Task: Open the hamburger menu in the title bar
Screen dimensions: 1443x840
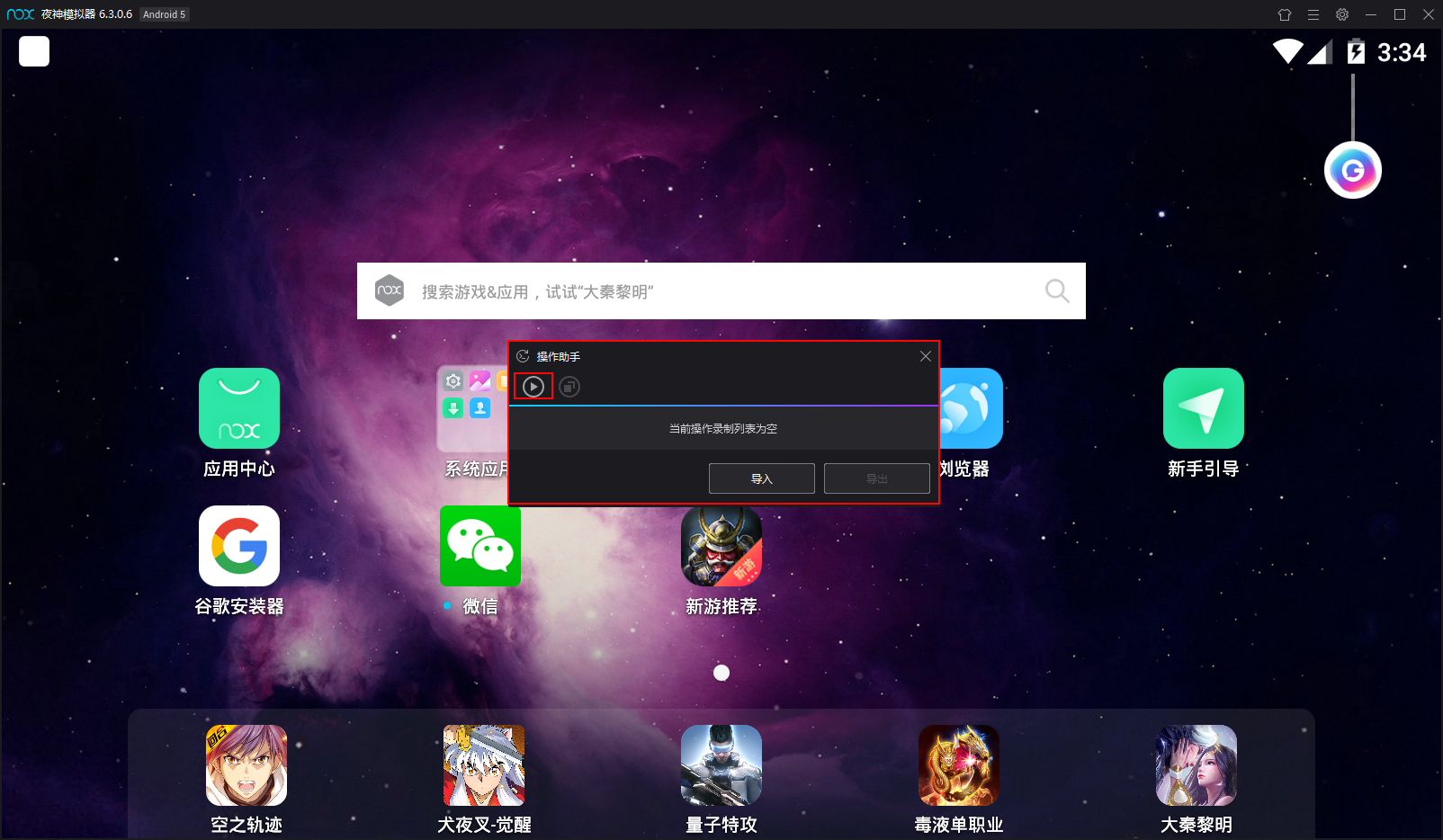Action: point(1313,14)
